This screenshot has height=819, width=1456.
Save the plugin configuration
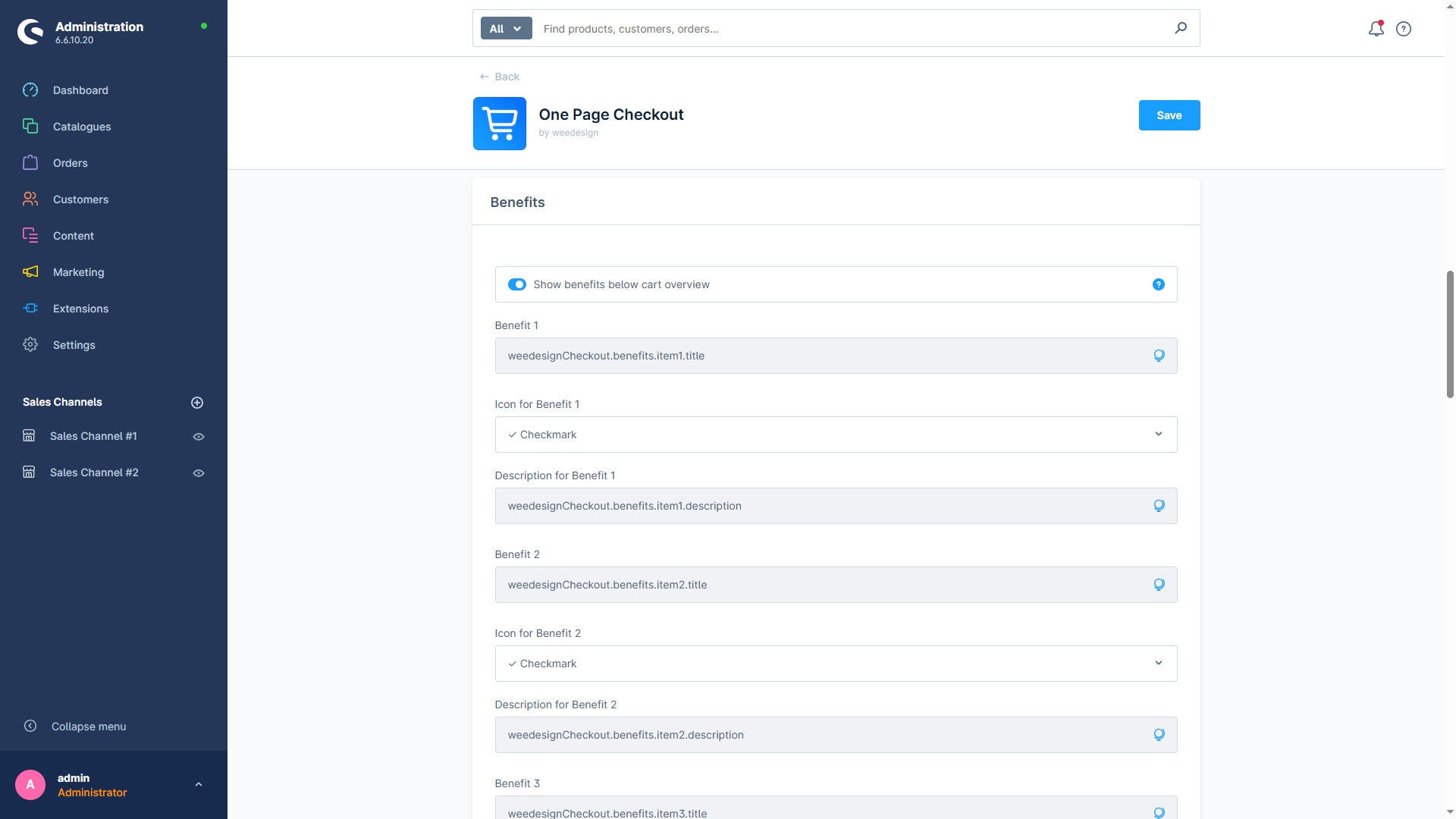[x=1169, y=115]
